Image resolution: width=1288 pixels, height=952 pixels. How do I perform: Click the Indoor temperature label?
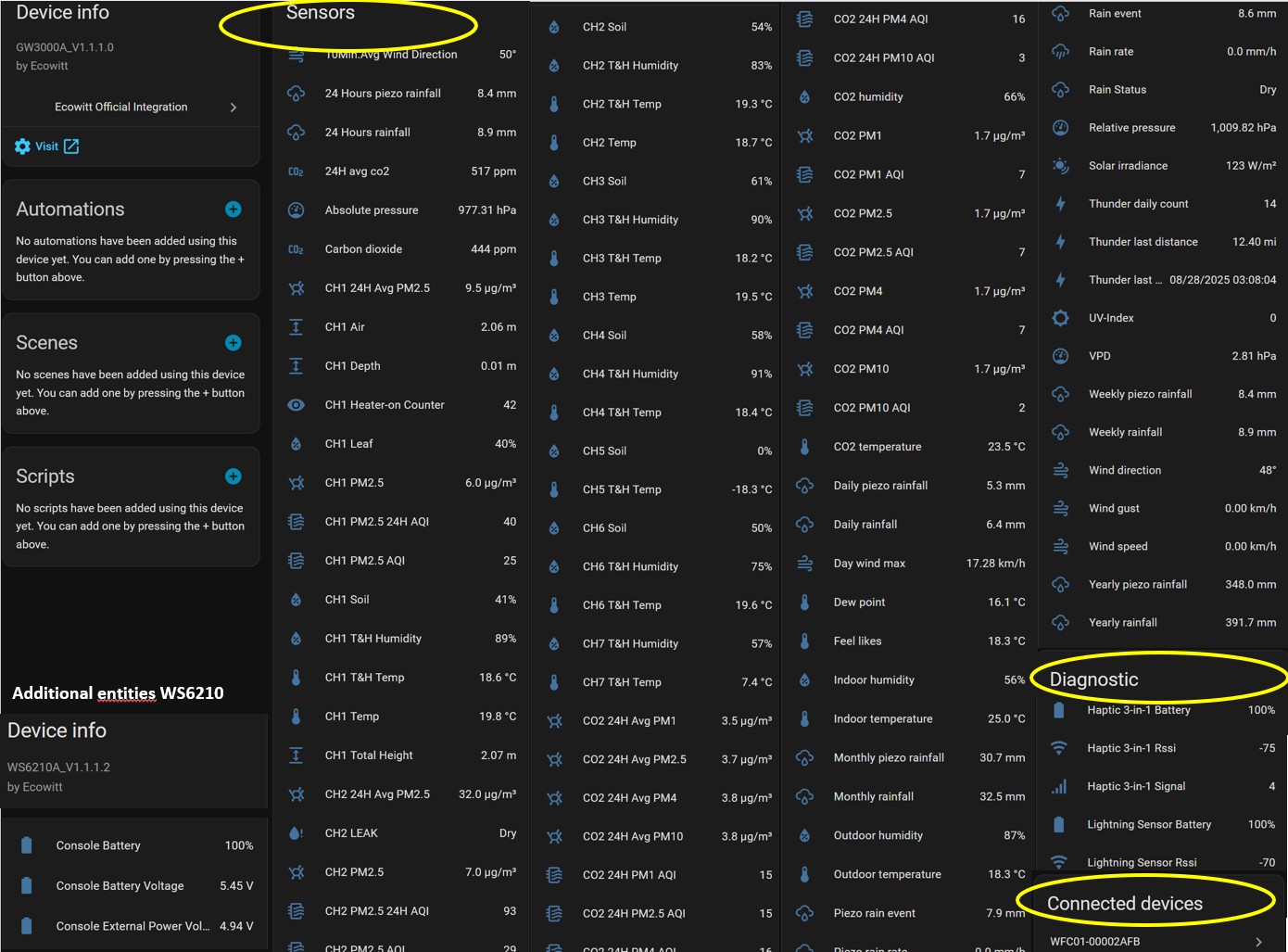point(883,719)
